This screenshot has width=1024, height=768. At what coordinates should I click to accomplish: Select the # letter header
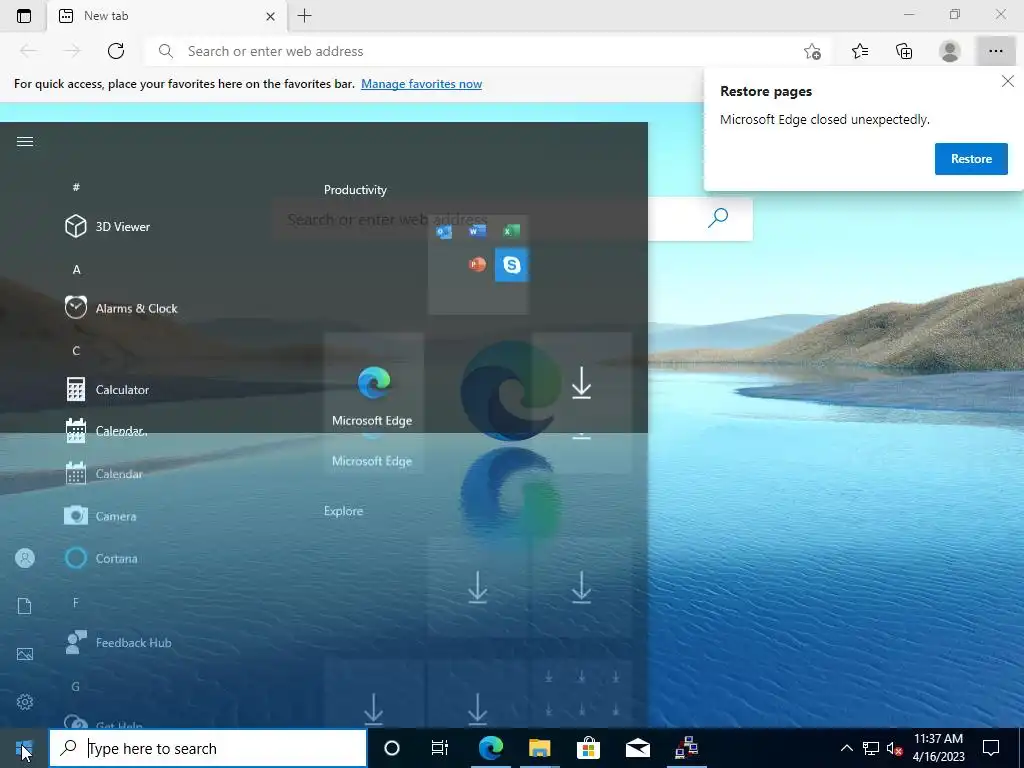tap(76, 187)
